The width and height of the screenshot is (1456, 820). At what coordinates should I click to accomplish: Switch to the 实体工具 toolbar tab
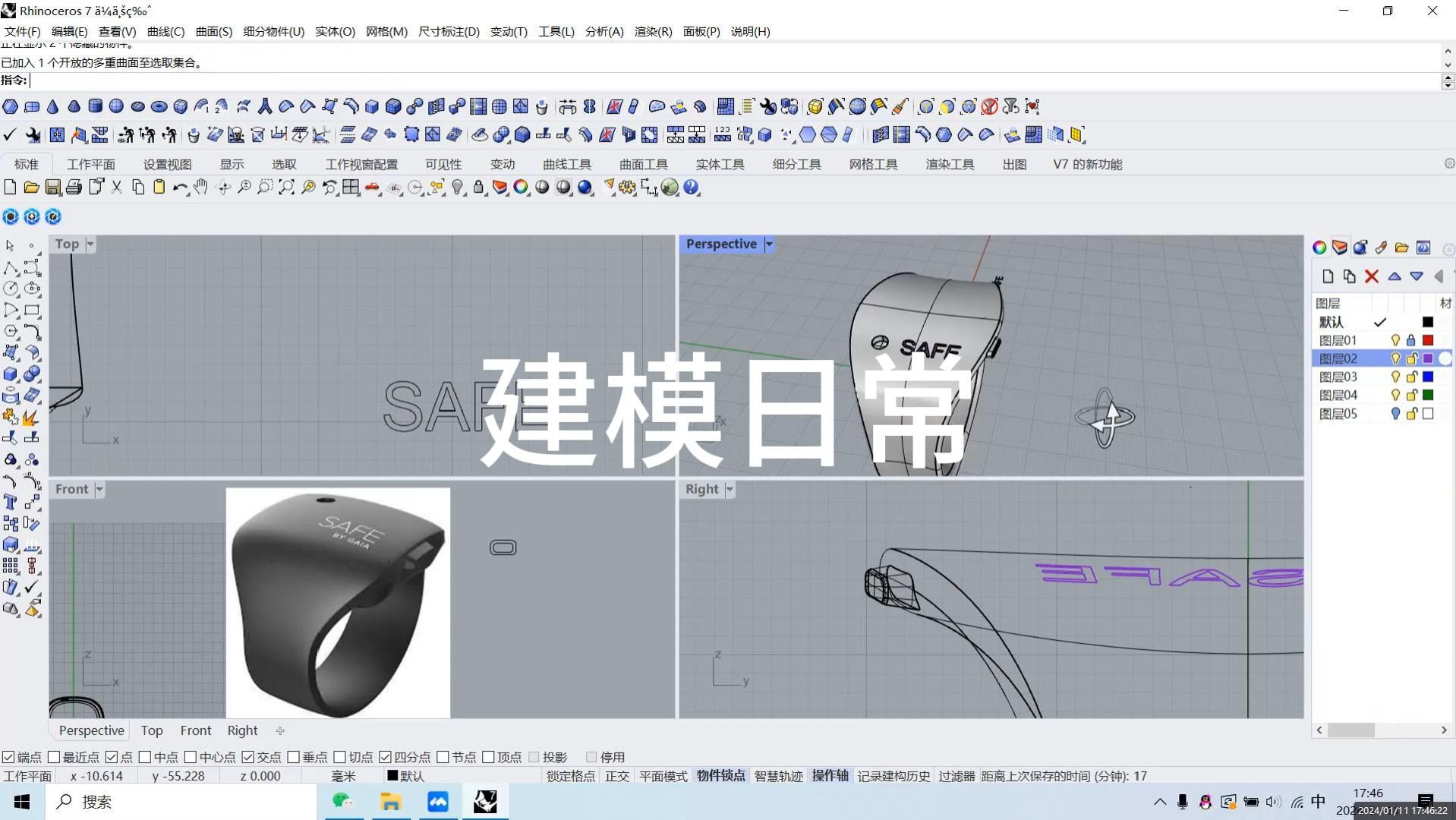pyautogui.click(x=720, y=164)
